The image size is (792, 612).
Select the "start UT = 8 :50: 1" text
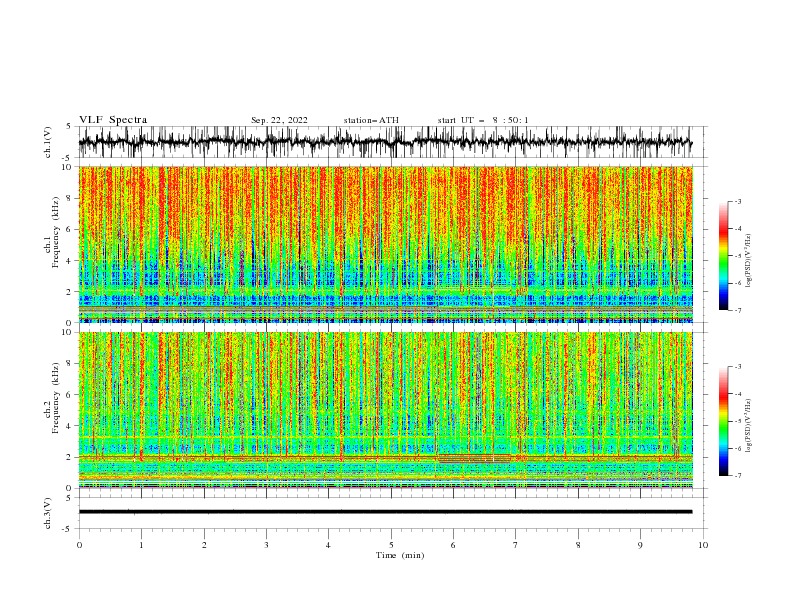(483, 120)
